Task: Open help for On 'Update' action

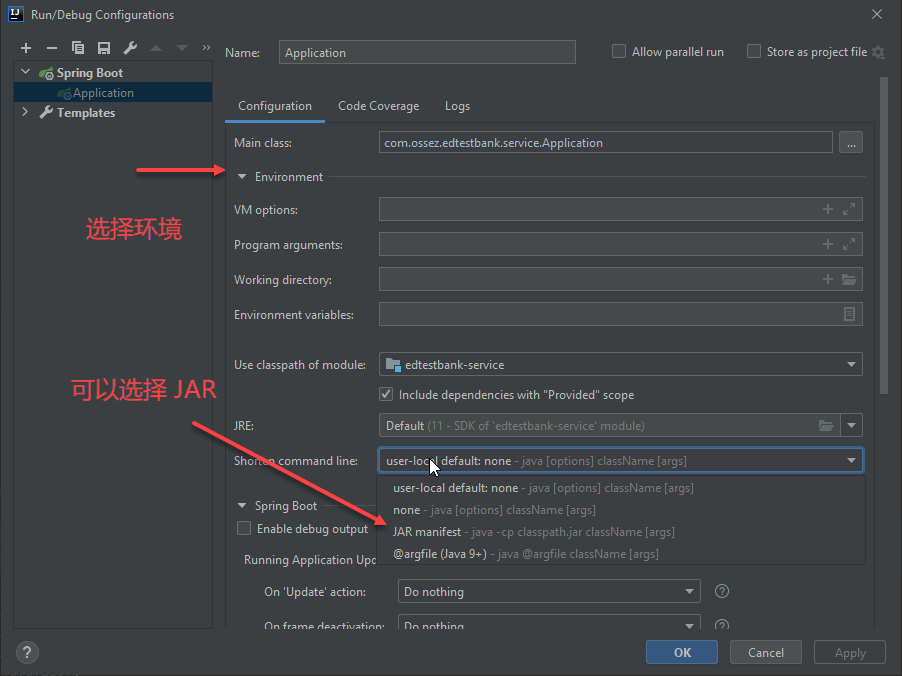Action: tap(722, 591)
